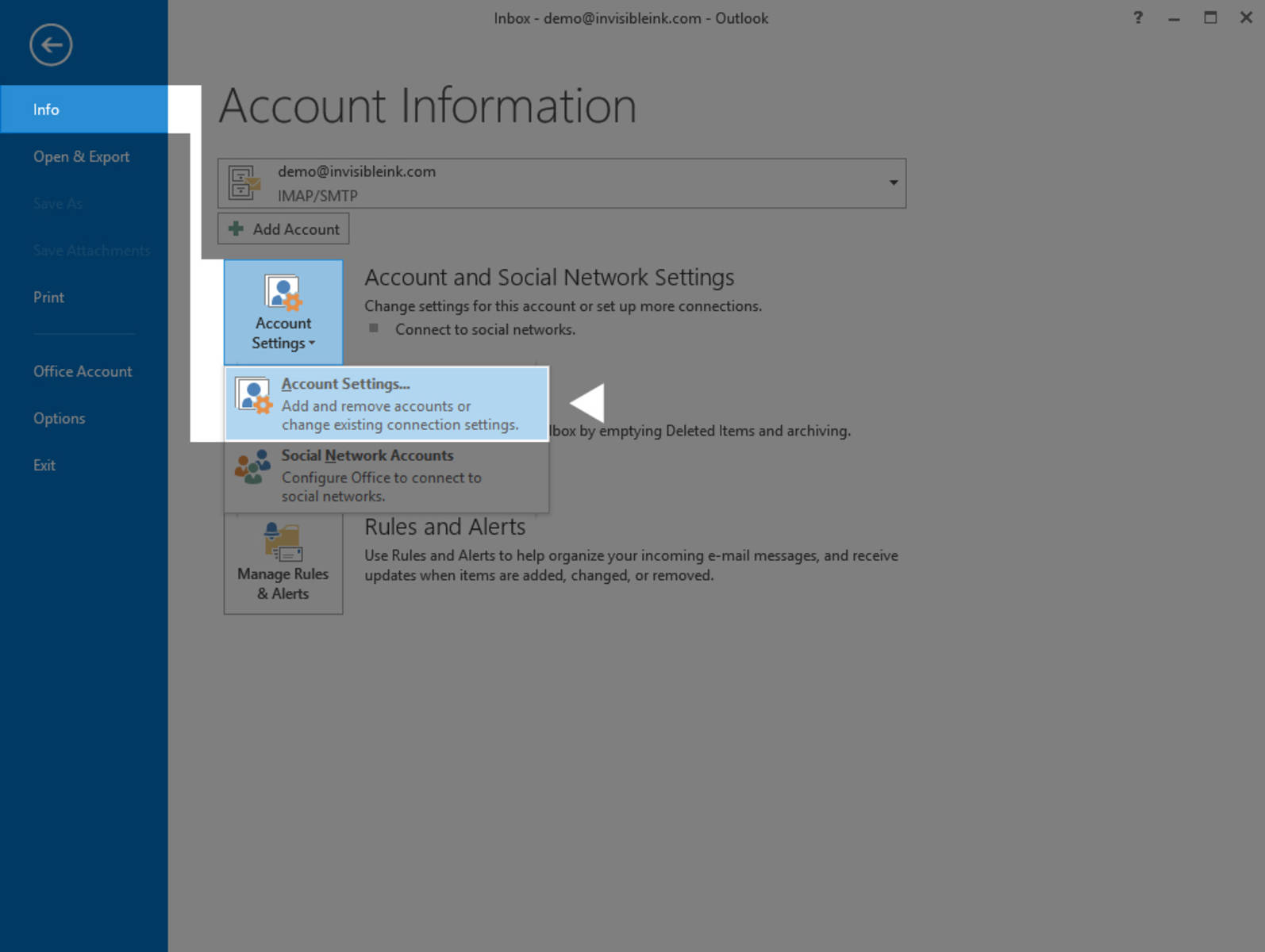
Task: Minimize the Outlook window
Action: pyautogui.click(x=1174, y=17)
